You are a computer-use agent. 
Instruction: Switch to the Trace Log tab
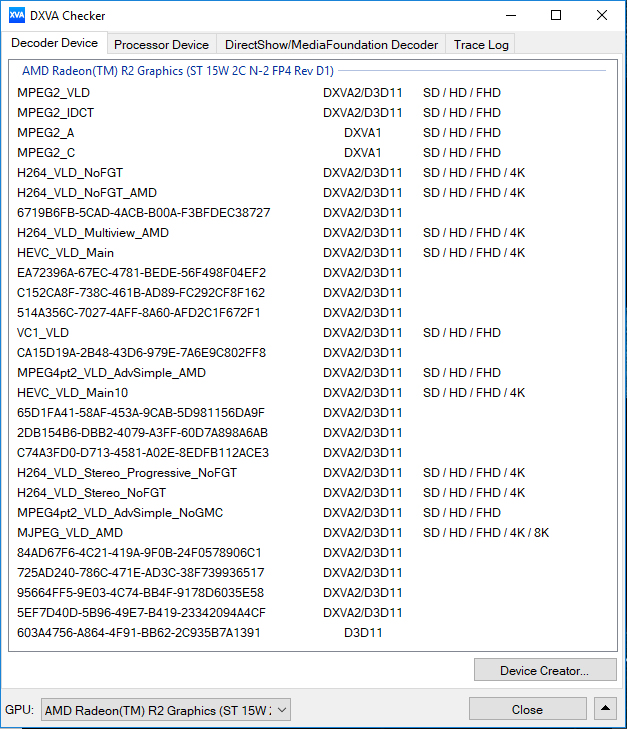click(x=481, y=45)
